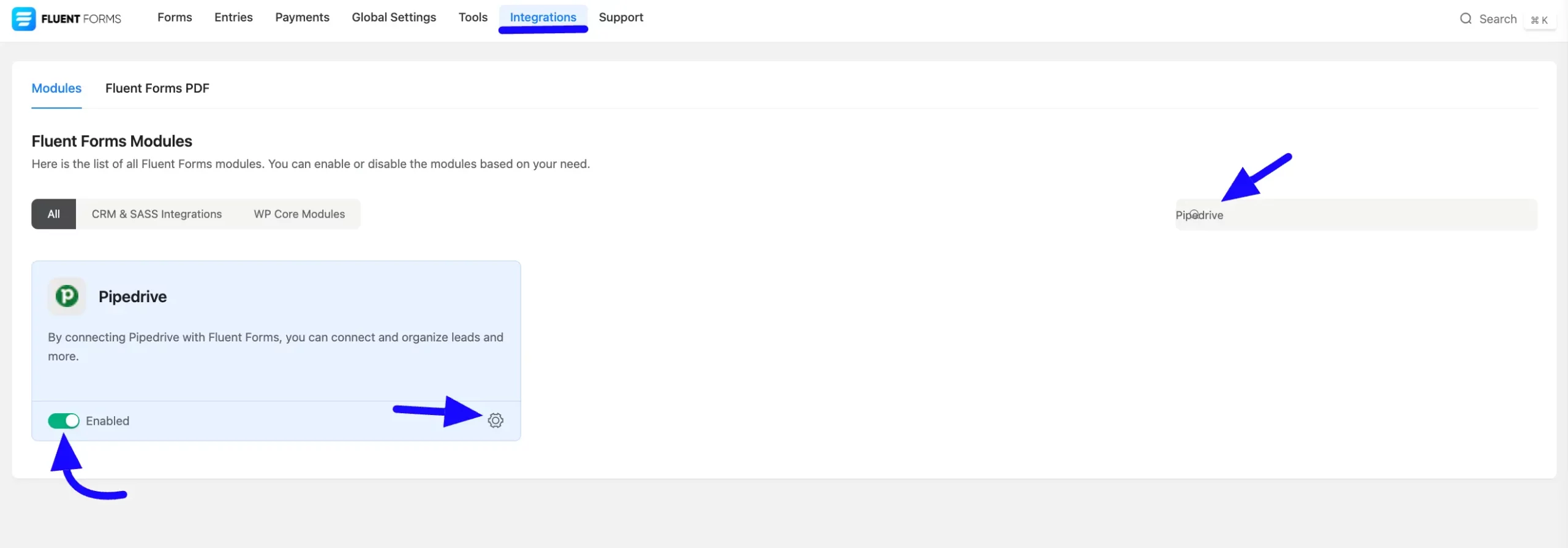
Task: Click the Pipedrive logo icon
Action: coord(67,297)
